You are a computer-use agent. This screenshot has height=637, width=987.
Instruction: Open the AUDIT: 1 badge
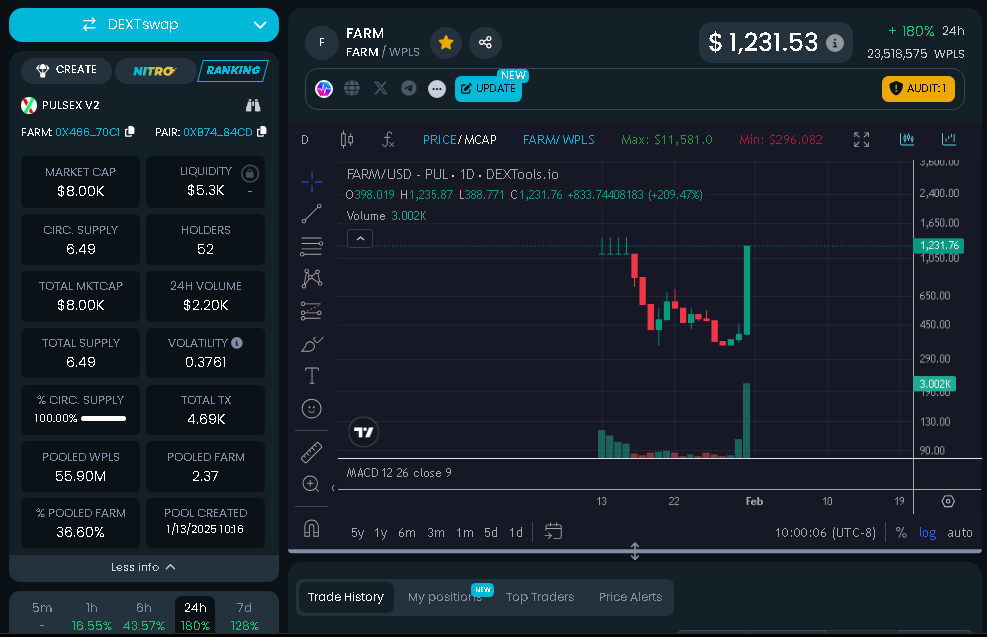(918, 89)
